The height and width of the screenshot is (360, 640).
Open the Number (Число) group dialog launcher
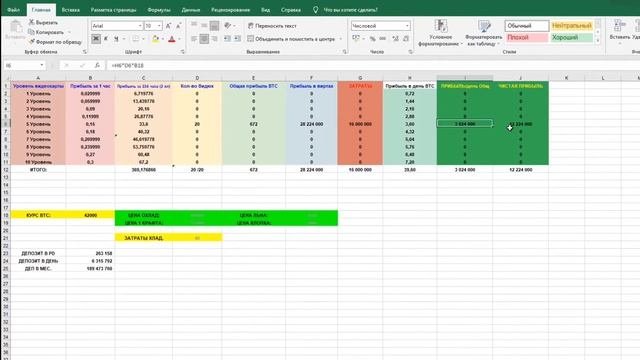pyautogui.click(x=410, y=52)
